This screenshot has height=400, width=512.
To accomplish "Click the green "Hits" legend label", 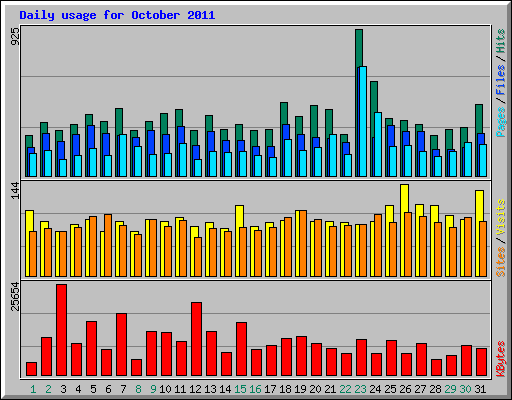I will click(501, 41).
